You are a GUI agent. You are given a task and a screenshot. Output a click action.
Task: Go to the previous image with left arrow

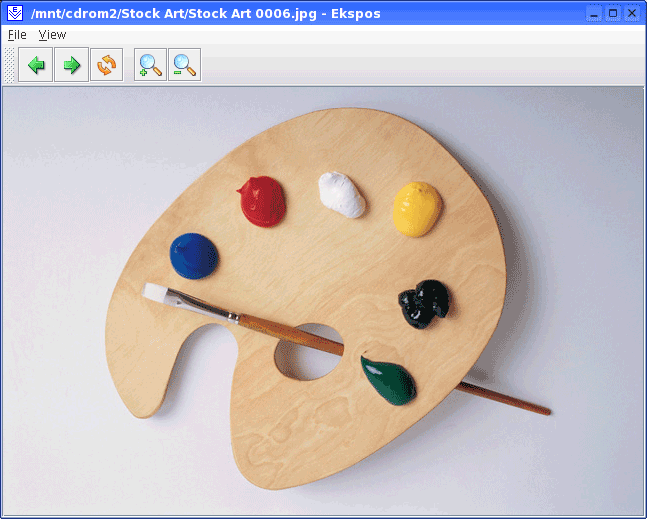pyautogui.click(x=36, y=66)
